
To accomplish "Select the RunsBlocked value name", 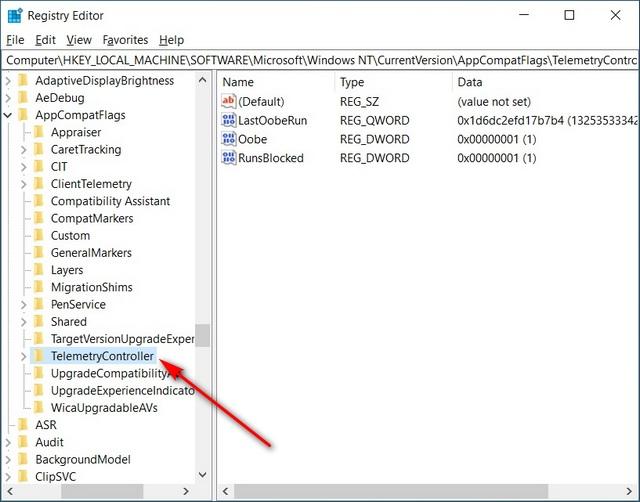I will pyautogui.click(x=271, y=158).
